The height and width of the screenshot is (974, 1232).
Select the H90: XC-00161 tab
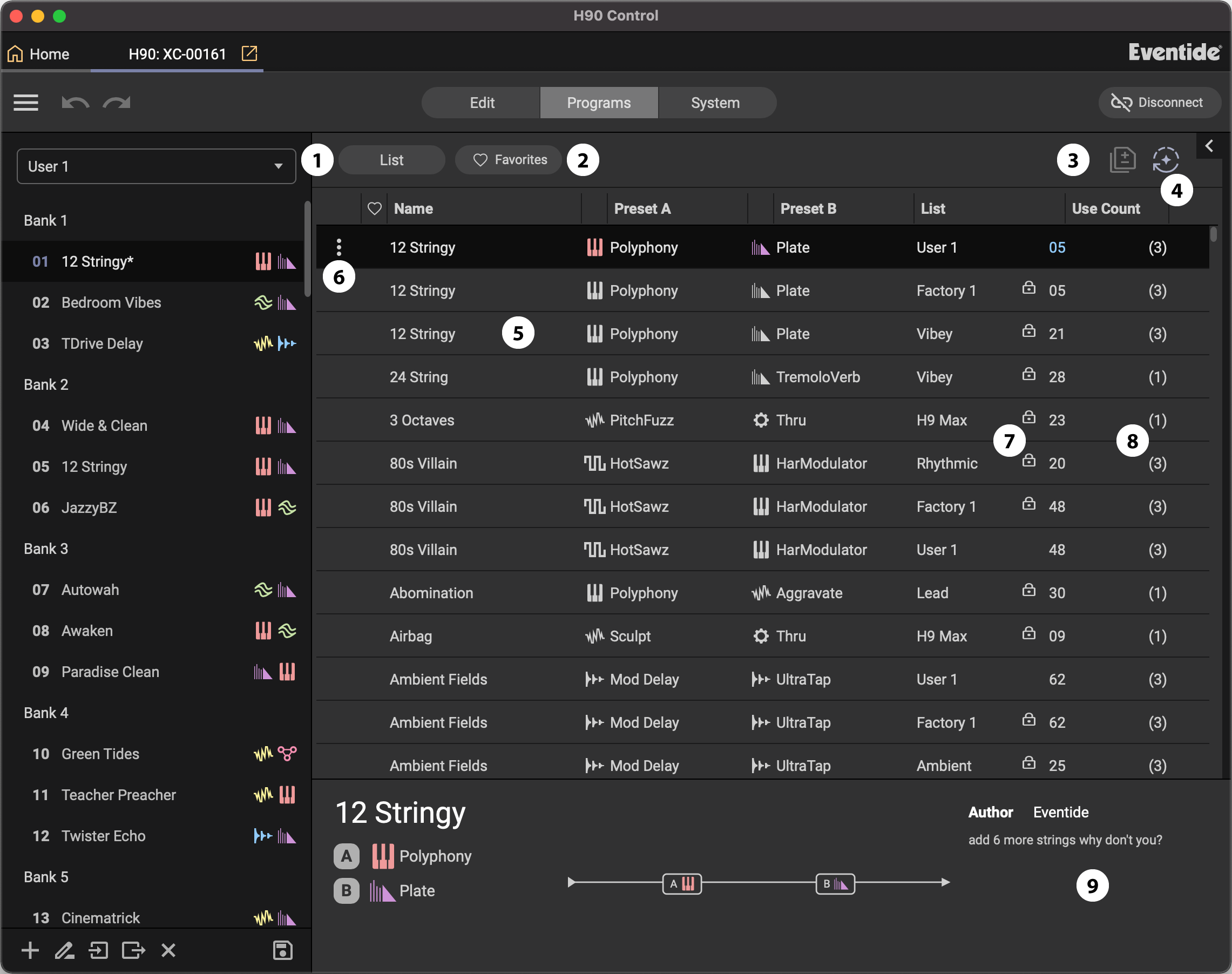pos(177,54)
